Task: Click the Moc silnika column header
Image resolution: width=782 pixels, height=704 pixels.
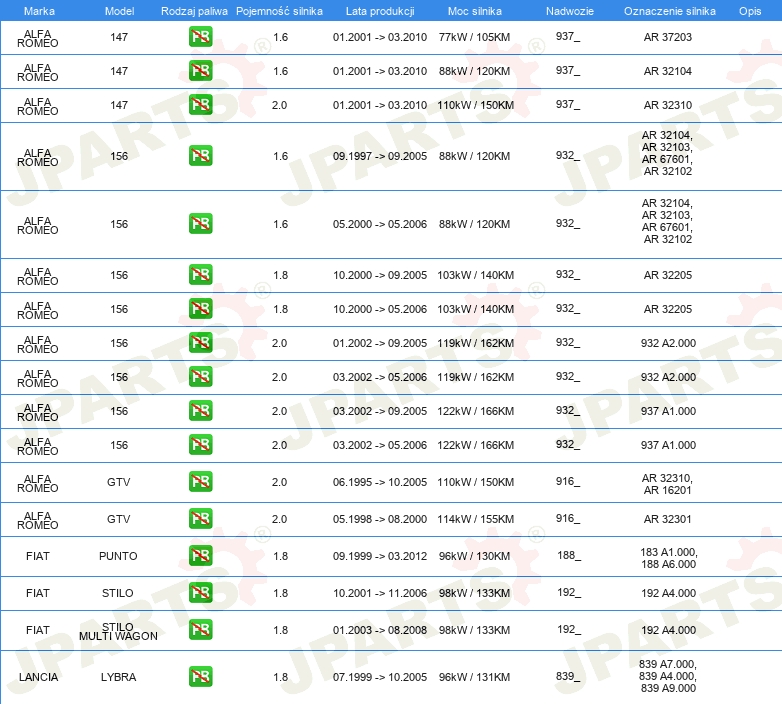Action: [475, 10]
